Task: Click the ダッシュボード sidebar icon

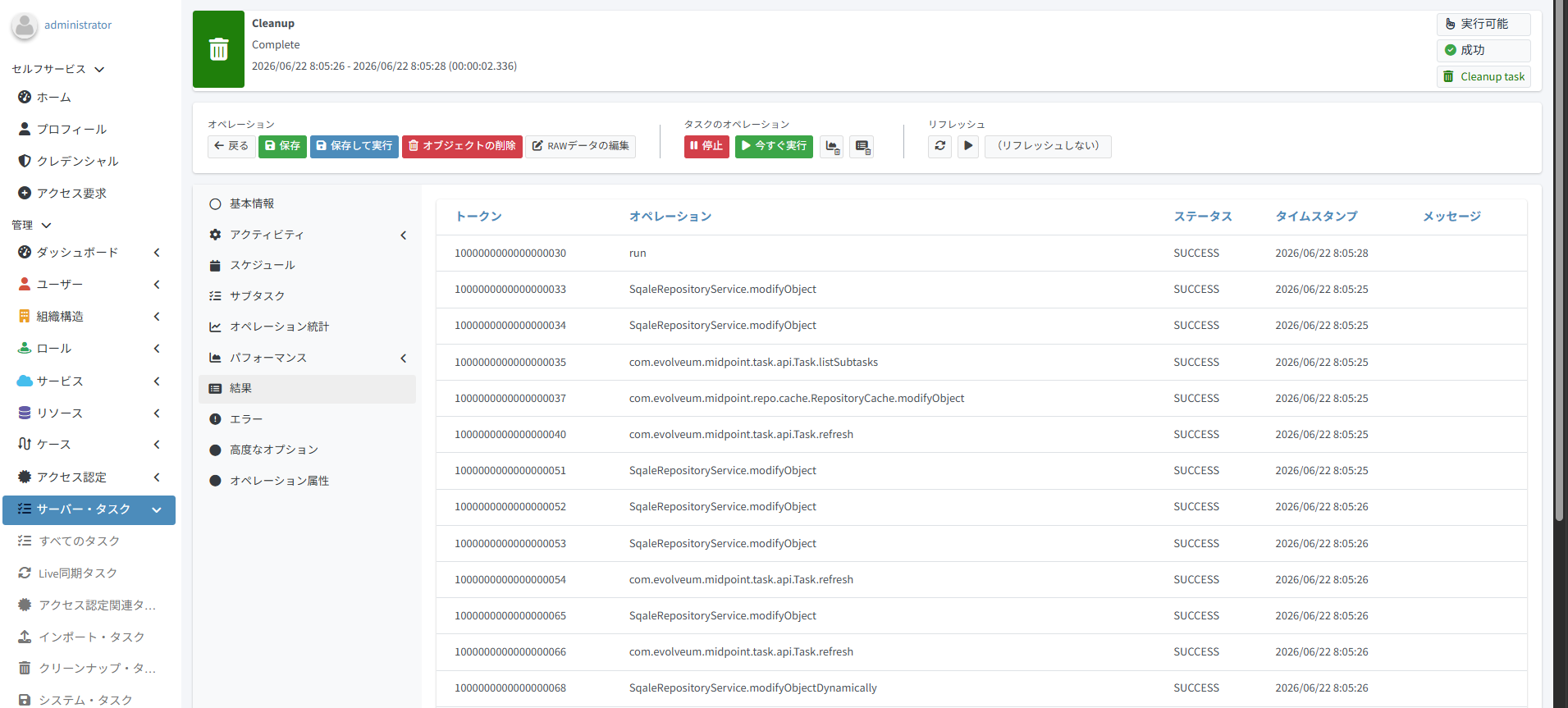Action: click(x=25, y=252)
